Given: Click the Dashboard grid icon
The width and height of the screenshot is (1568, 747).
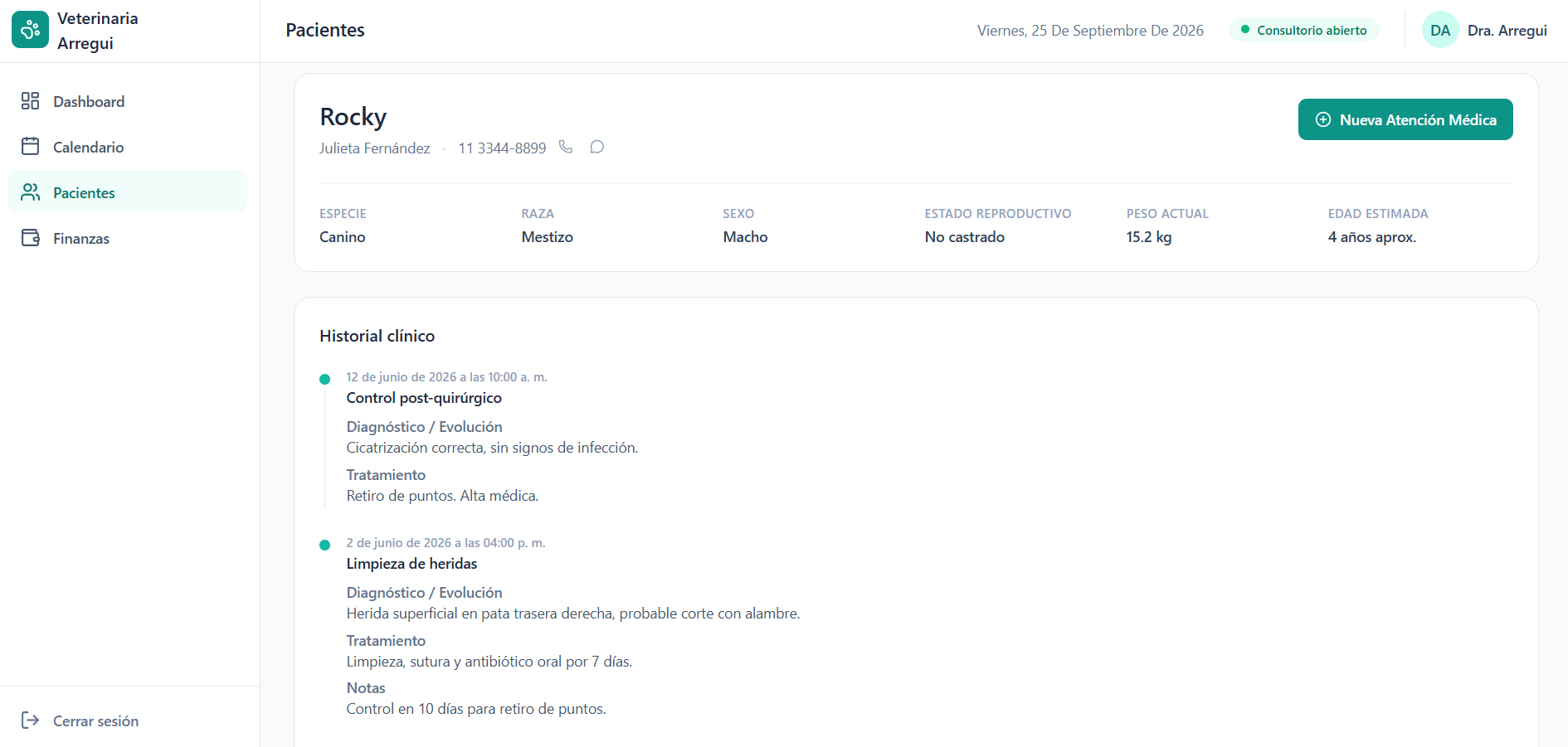Looking at the screenshot, I should (x=30, y=101).
